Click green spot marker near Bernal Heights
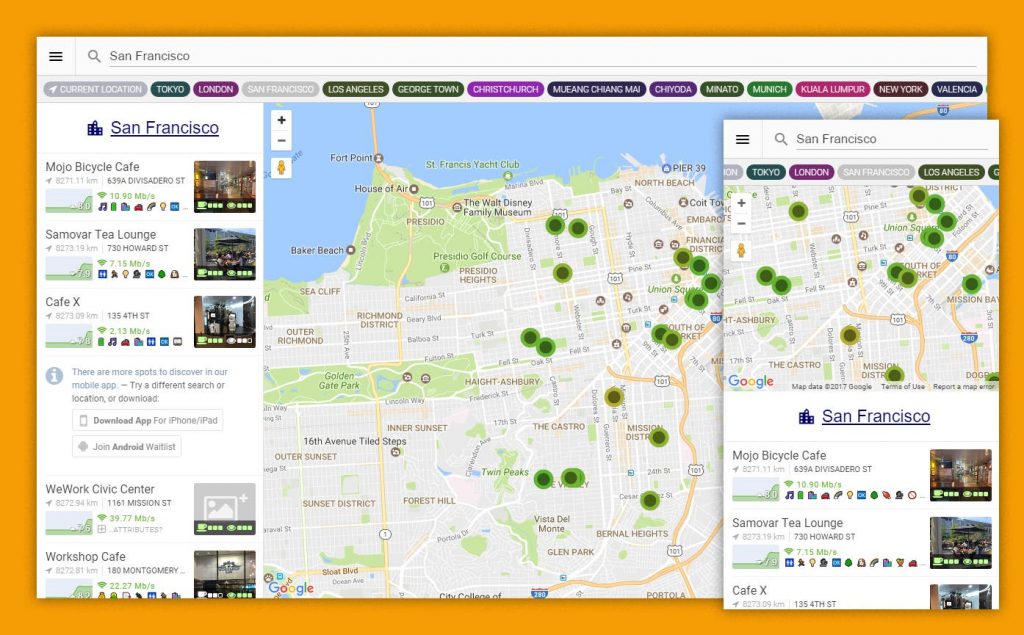 650,501
